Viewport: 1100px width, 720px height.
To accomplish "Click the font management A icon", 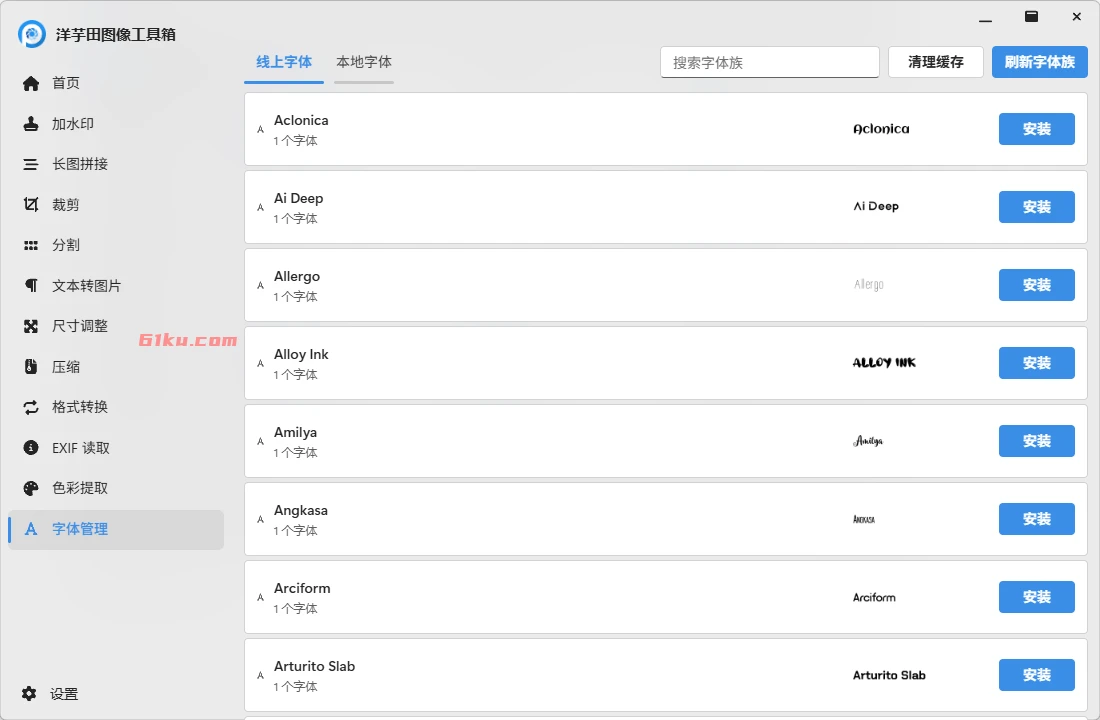I will point(31,529).
